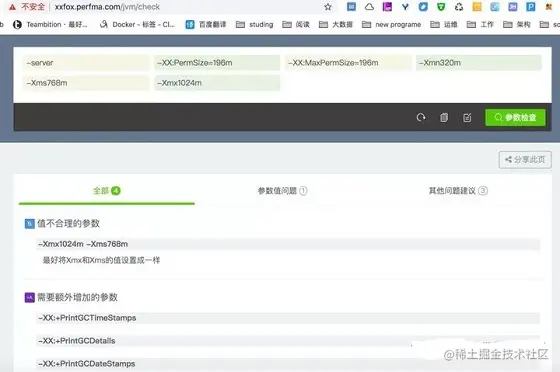Open the 百度翻译 bookmark
Viewport: 560px width, 372px height.
pos(206,24)
